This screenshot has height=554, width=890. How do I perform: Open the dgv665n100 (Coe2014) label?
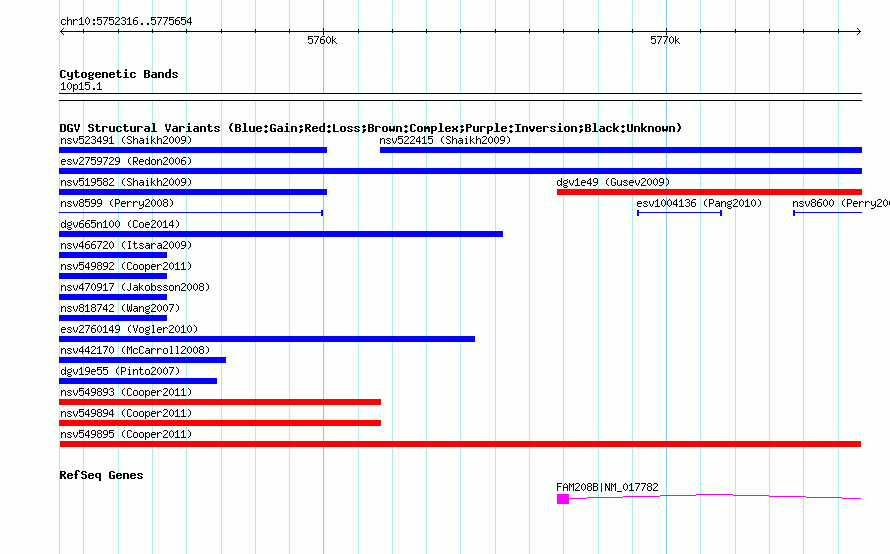point(120,224)
